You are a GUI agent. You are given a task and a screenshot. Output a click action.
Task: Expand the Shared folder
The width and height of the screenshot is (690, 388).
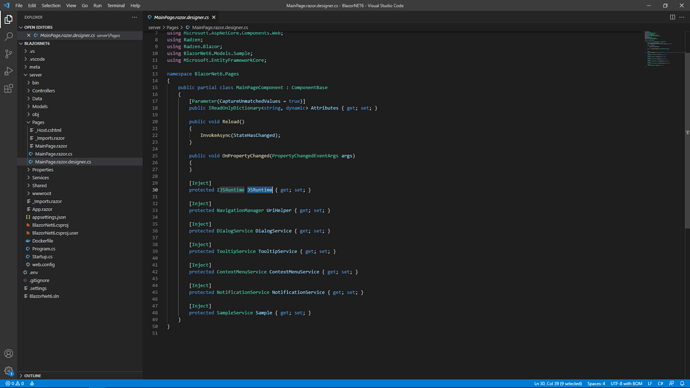coord(29,186)
